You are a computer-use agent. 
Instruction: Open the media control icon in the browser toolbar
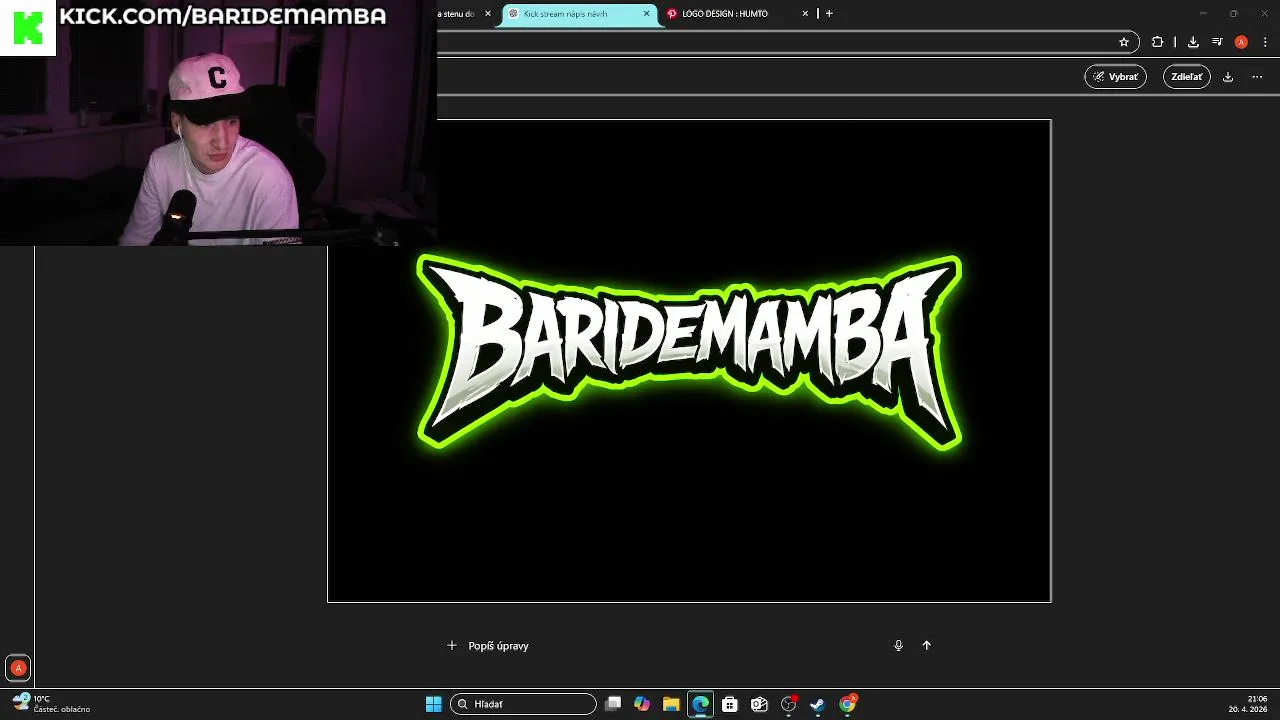pyautogui.click(x=1217, y=42)
